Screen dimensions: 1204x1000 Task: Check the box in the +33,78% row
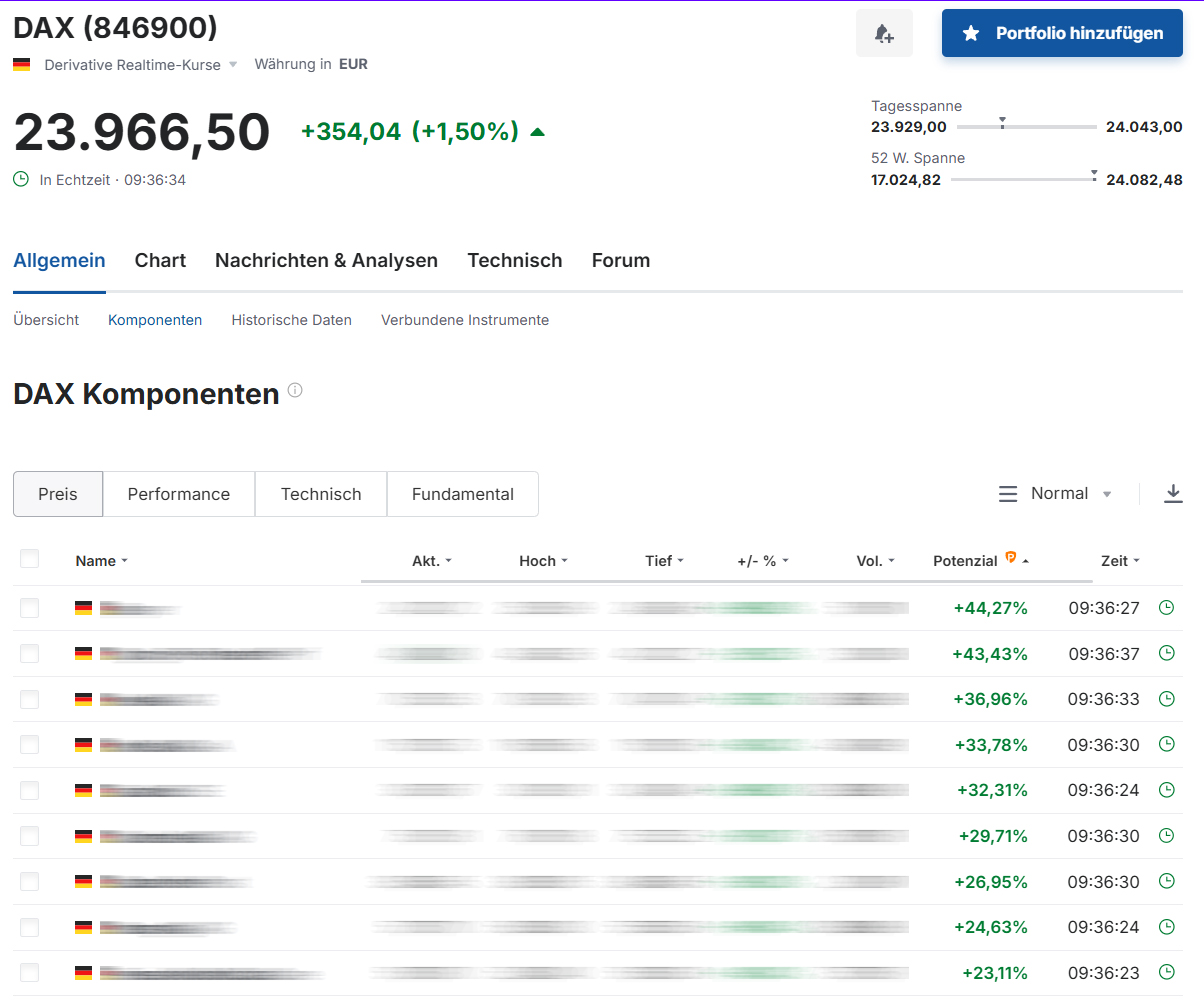coord(29,744)
